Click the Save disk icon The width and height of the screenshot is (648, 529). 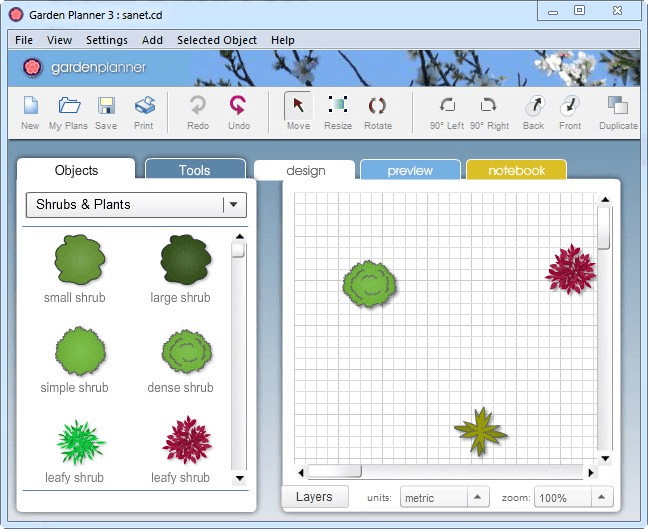coord(106,106)
